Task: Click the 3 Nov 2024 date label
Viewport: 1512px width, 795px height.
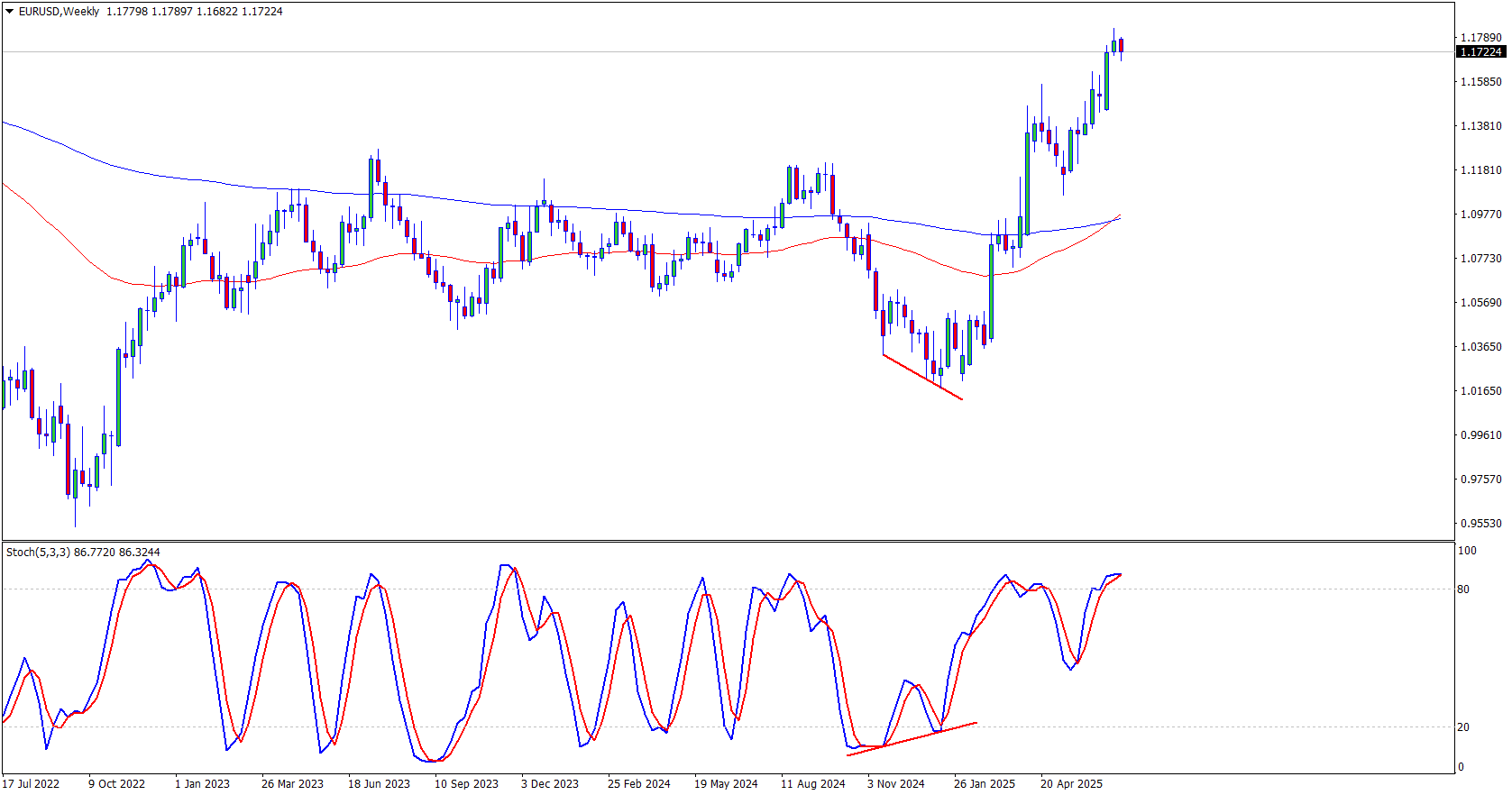Action: pos(895,783)
